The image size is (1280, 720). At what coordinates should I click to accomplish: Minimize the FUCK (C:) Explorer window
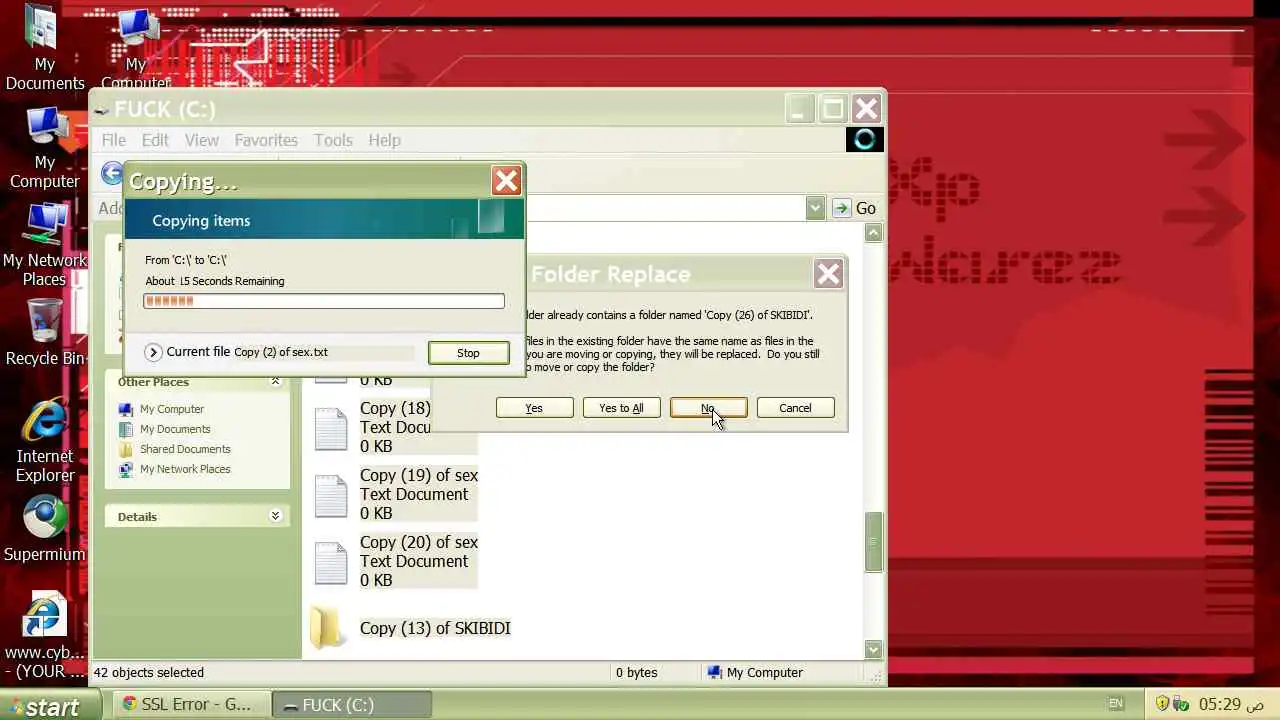click(799, 109)
